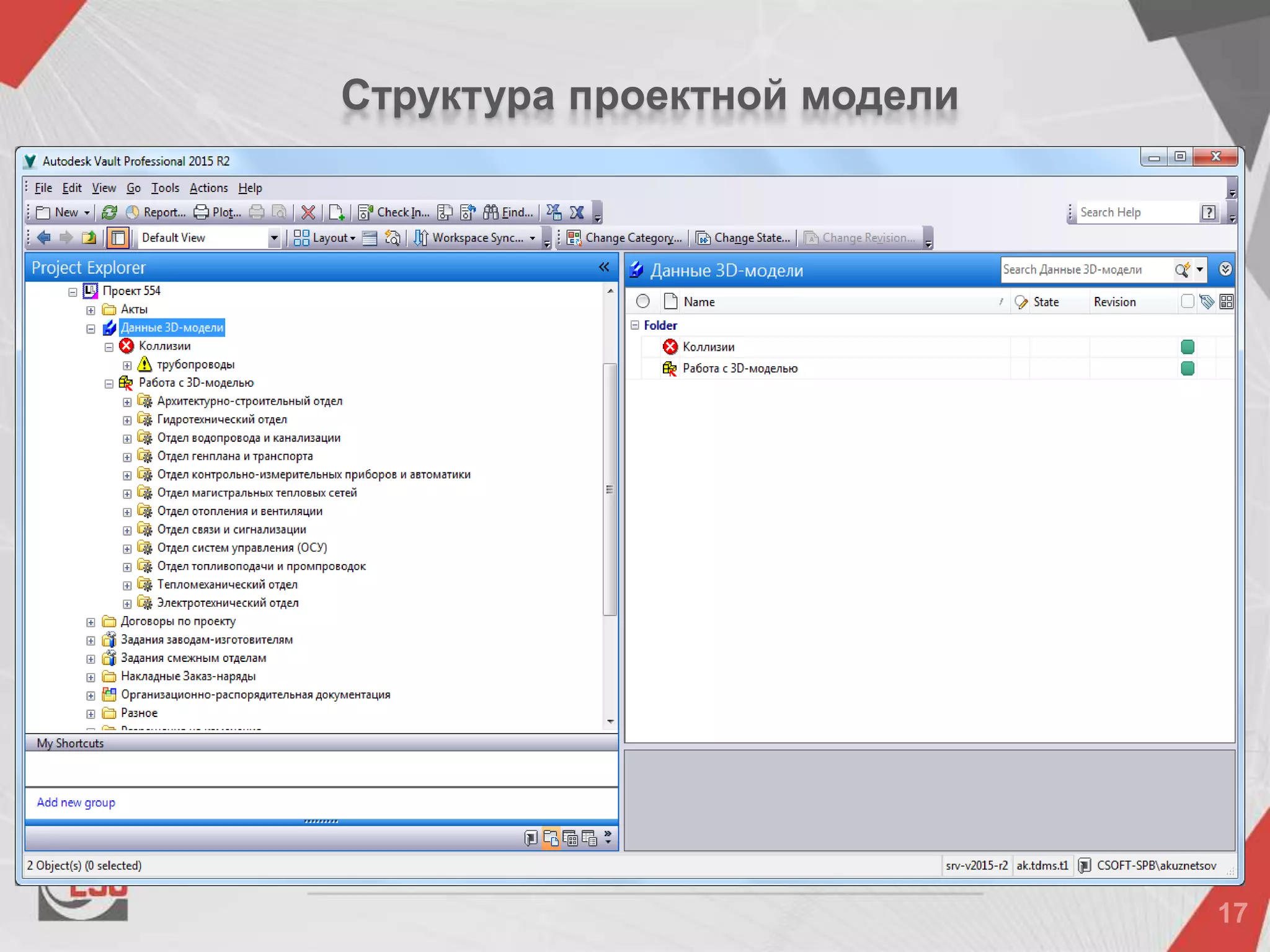Select Отдел связи и сигнализации tree item
This screenshot has height=952, width=1270.
(x=231, y=529)
